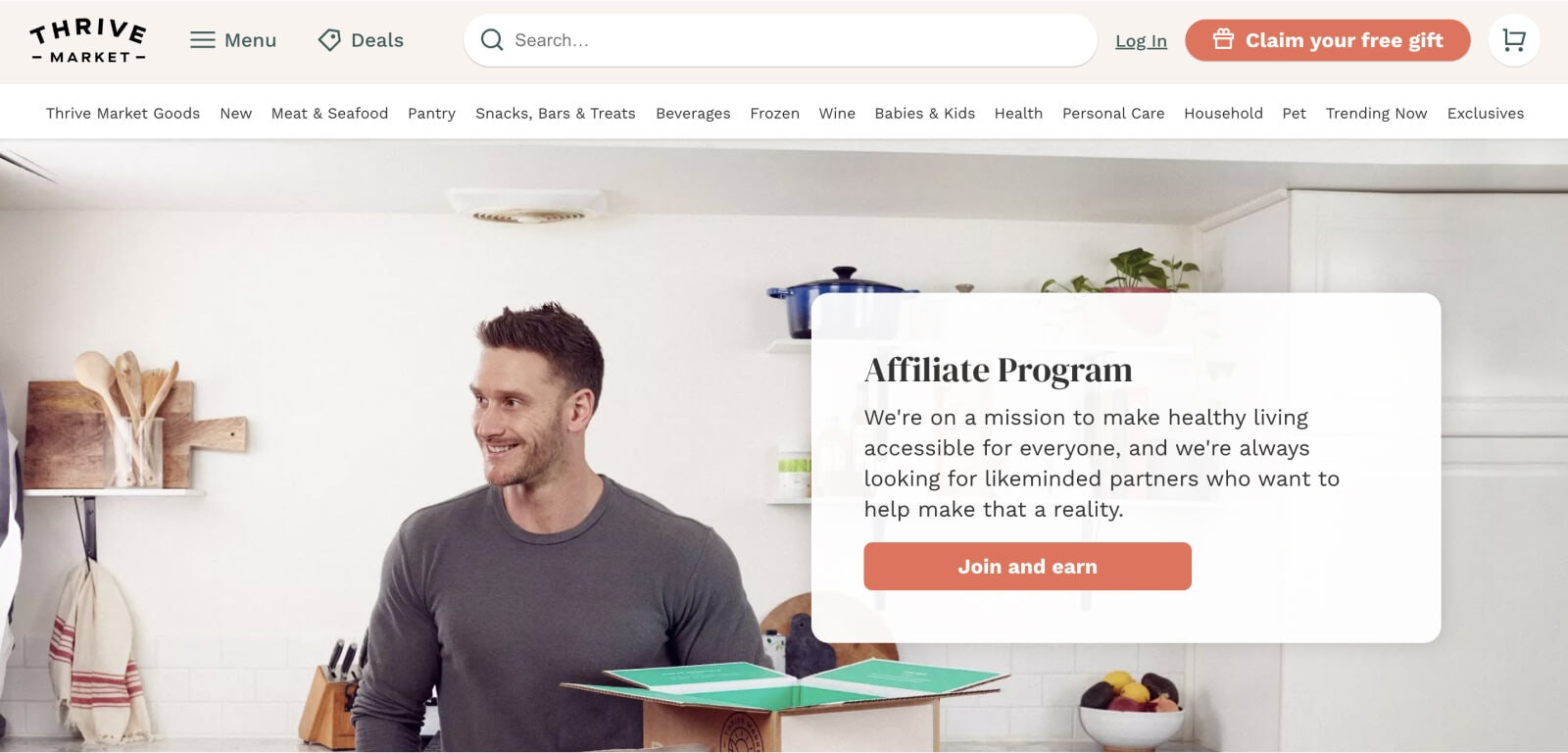Open the shopping cart icon
This screenshot has width=1568, height=753.
click(1514, 40)
